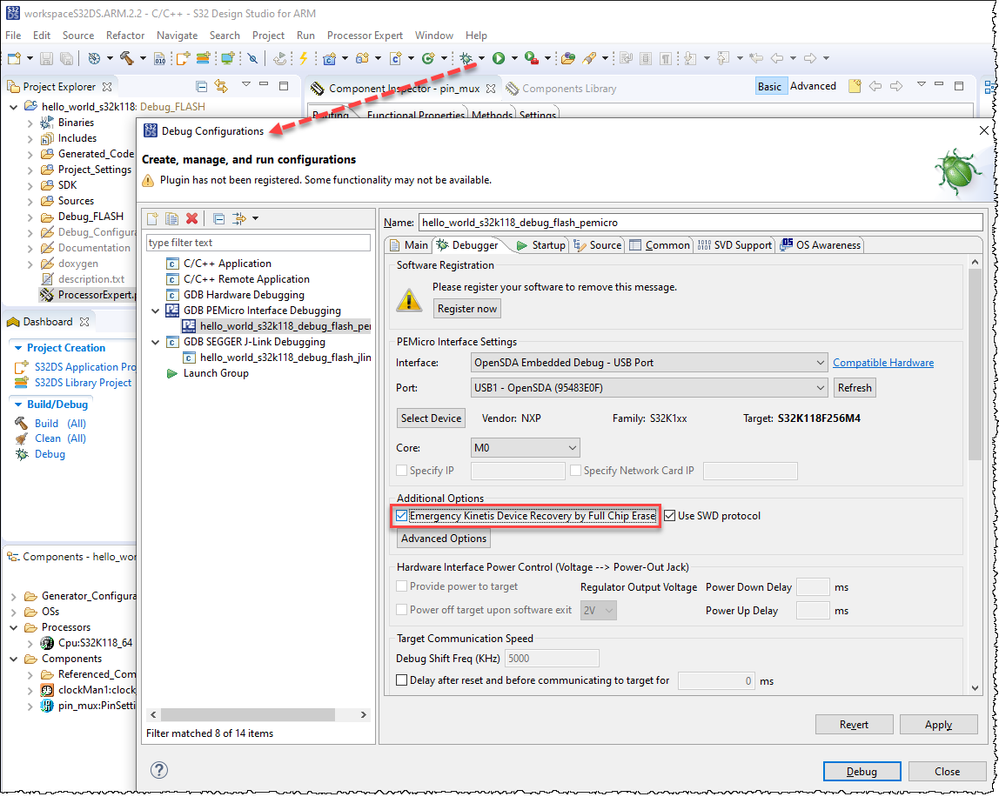Click the Revert button

[x=854, y=725]
